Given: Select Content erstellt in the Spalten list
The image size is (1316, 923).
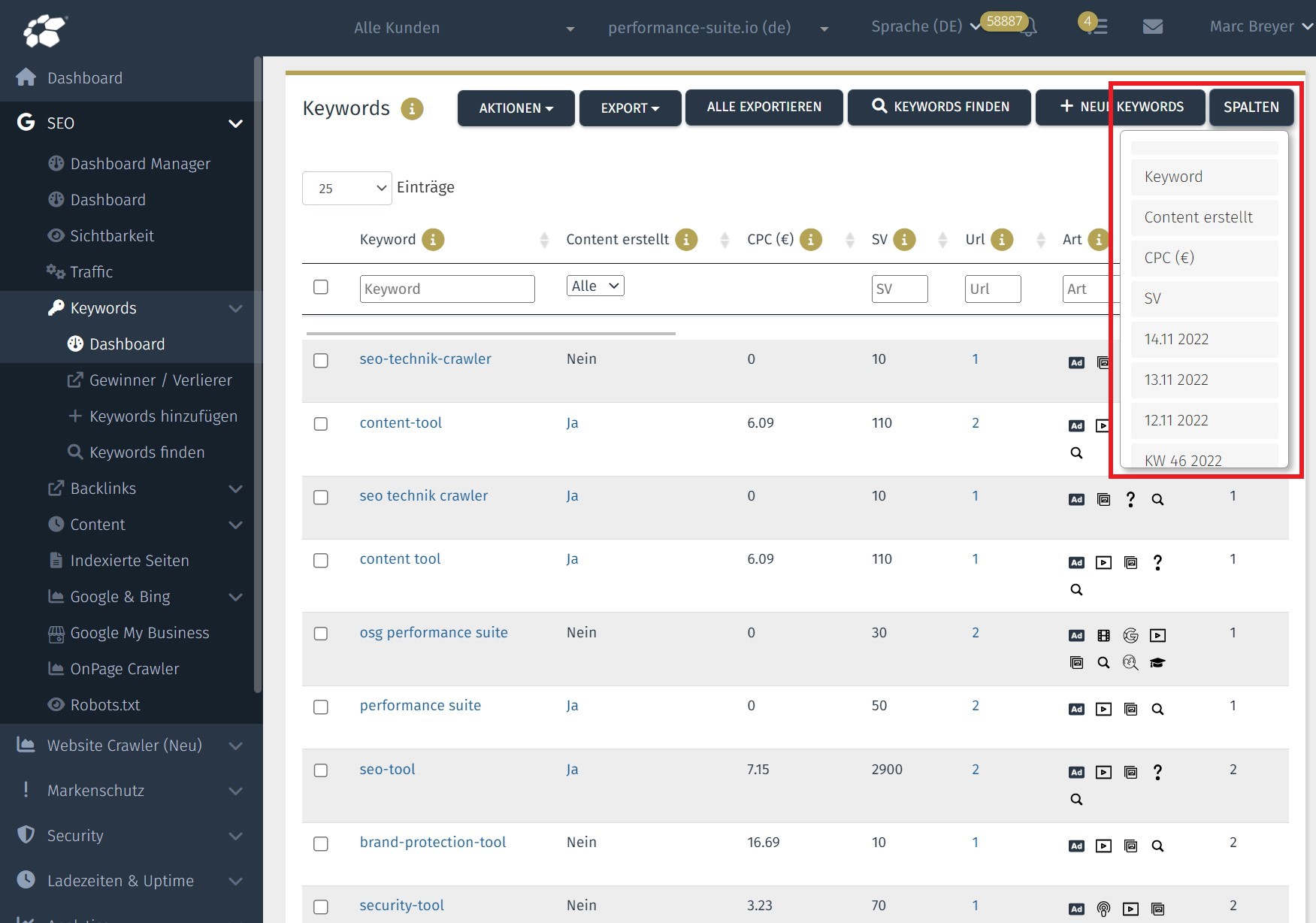Looking at the screenshot, I should [1204, 217].
